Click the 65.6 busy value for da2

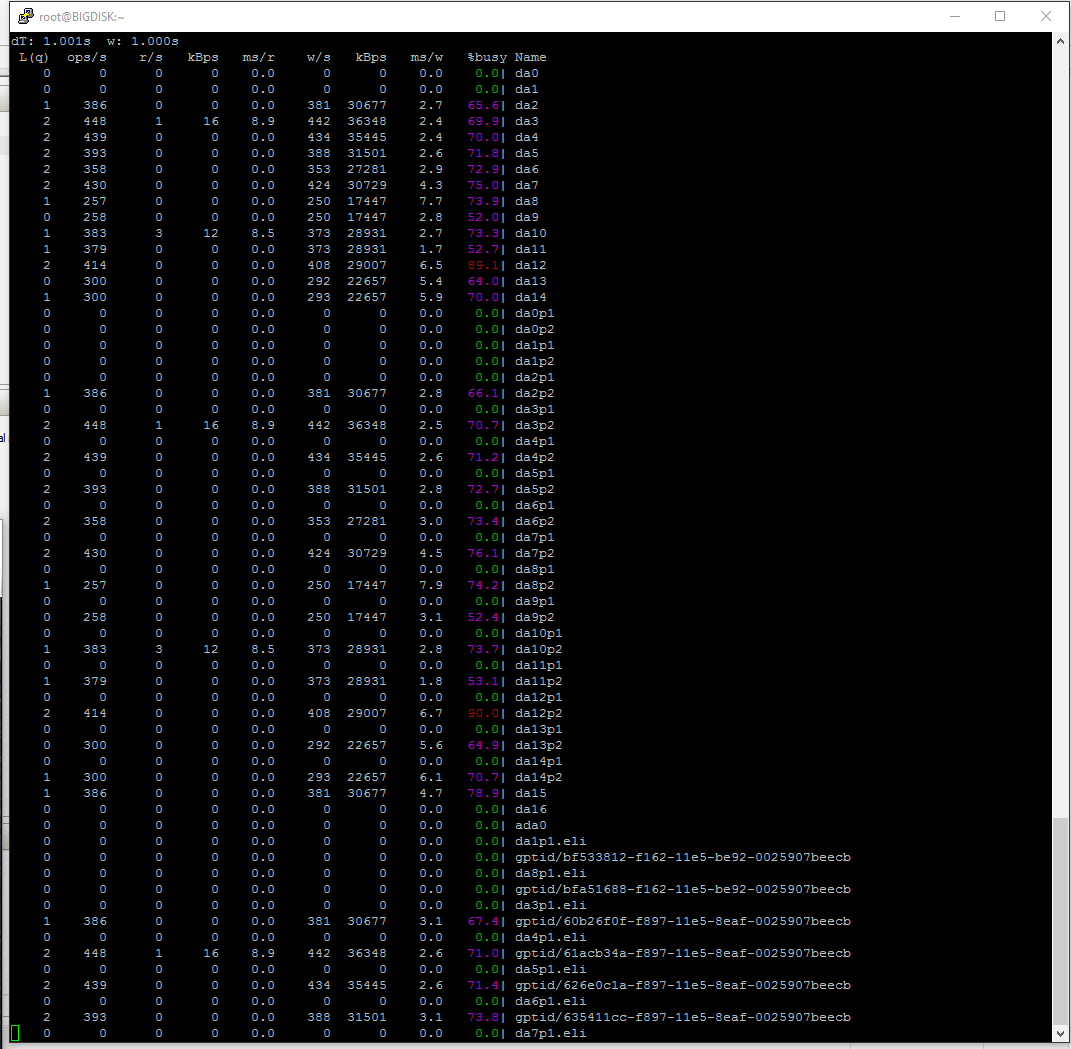(x=483, y=105)
